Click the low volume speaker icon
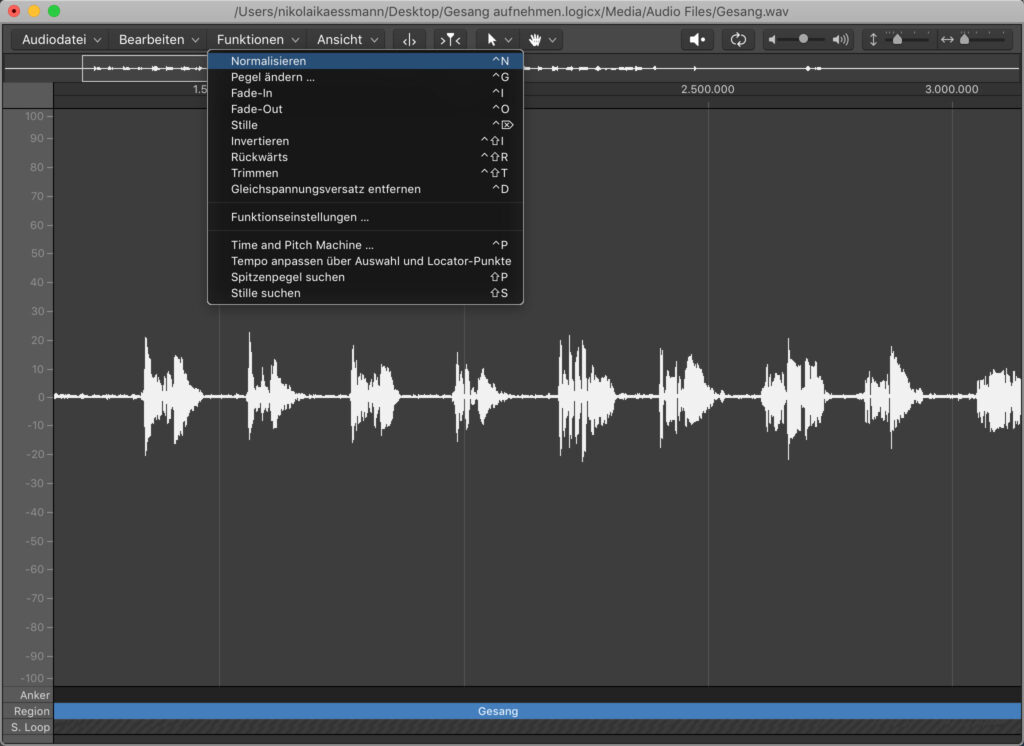The height and width of the screenshot is (746, 1024). tap(772, 40)
